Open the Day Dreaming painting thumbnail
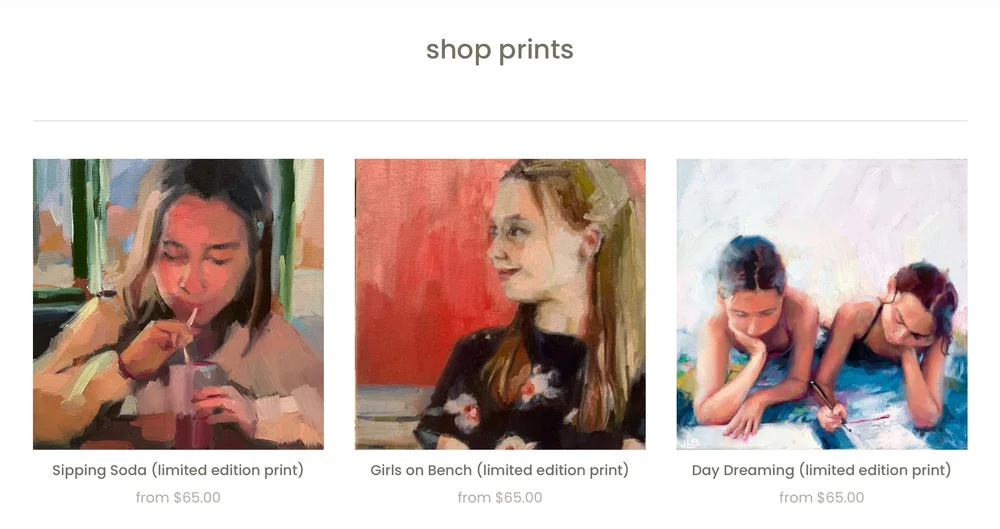The width and height of the screenshot is (1000, 529). tap(822, 304)
